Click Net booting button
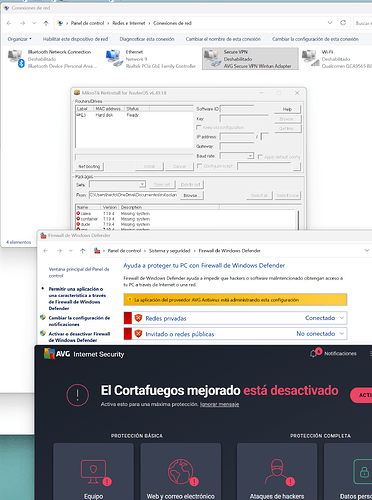Image resolution: width=372 pixels, height=500 pixels. point(89,166)
